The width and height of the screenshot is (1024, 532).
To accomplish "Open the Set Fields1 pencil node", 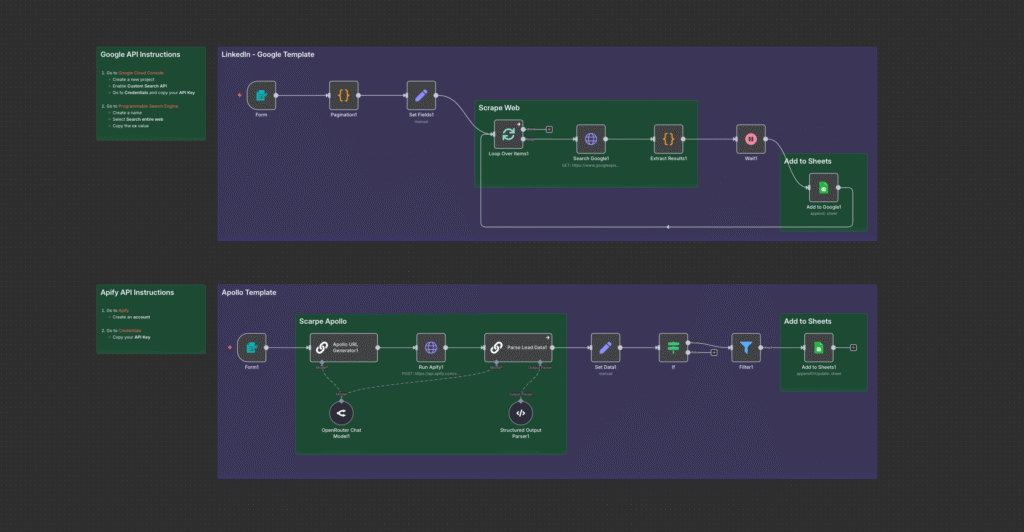I will point(421,96).
